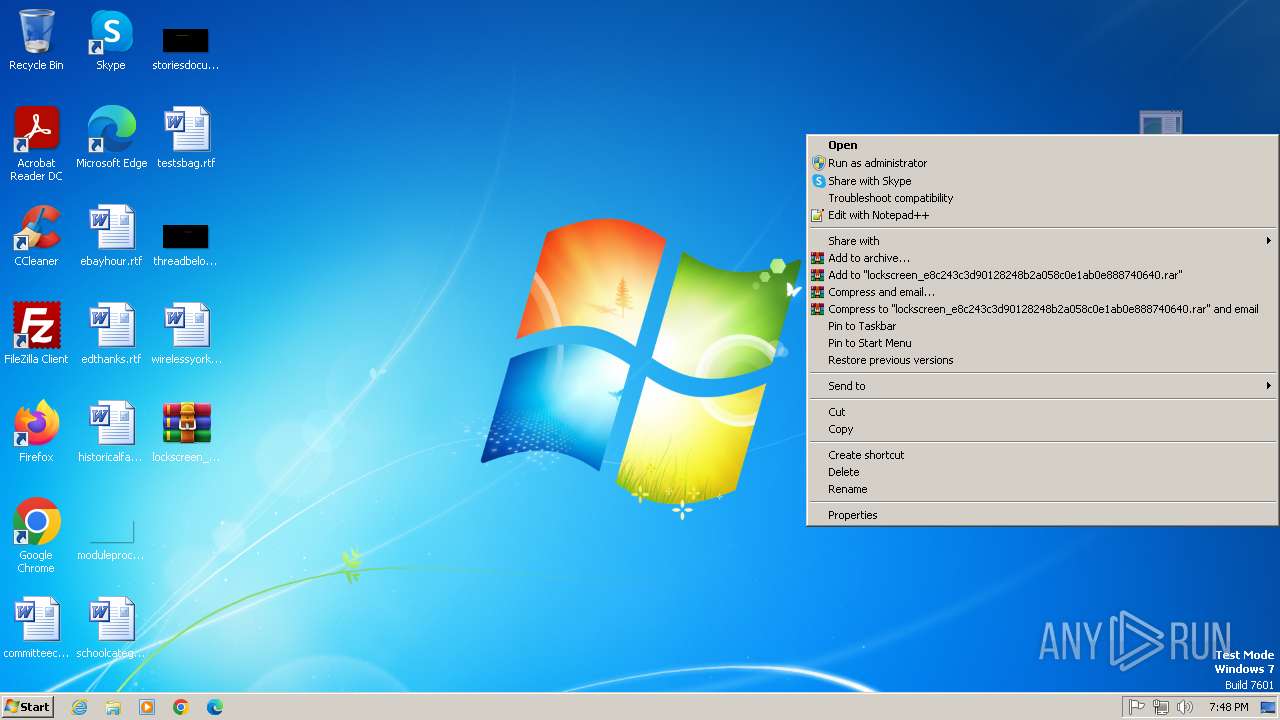Choose Edit with Notepad++
Image resolution: width=1280 pixels, height=720 pixels.
(x=1042, y=215)
